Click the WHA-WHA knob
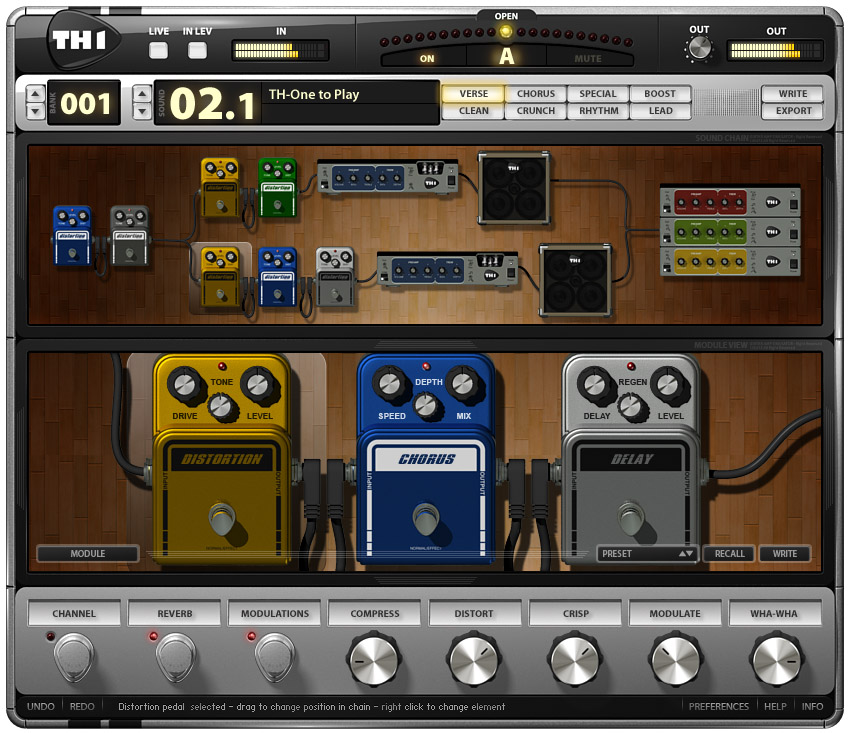The image size is (850, 733). (776, 661)
